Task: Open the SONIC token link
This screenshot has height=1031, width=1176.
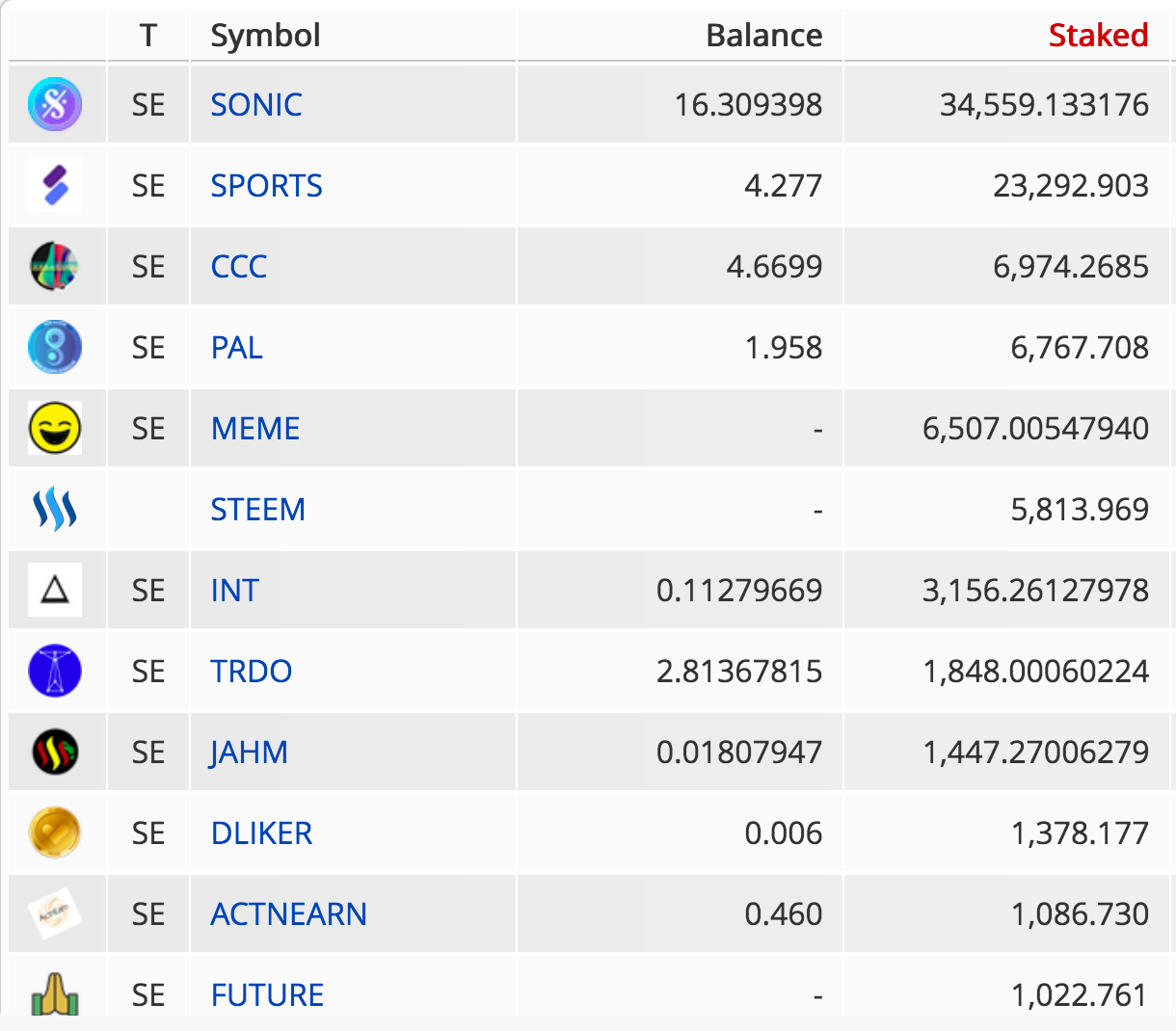Action: [256, 104]
